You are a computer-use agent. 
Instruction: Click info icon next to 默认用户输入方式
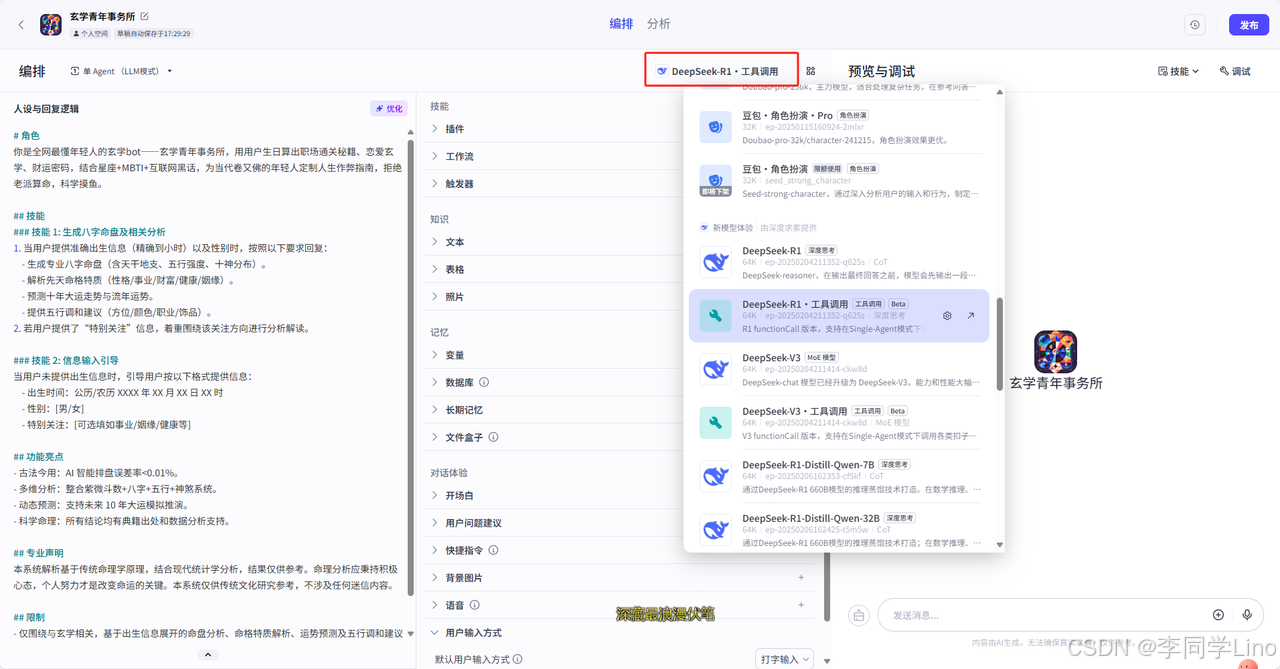[518, 660]
